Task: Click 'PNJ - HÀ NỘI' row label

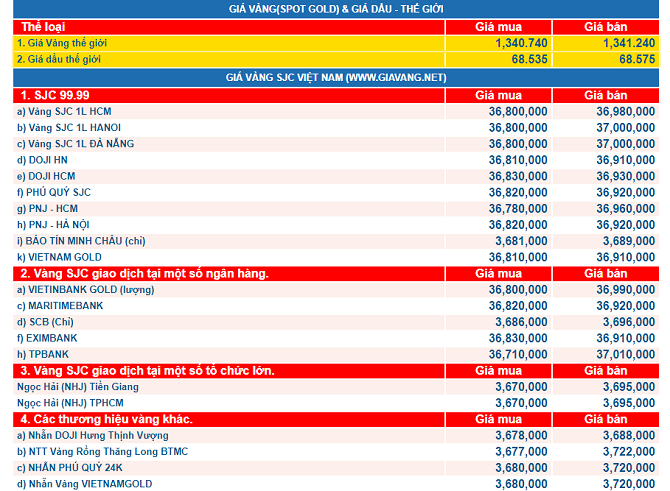Action: click(53, 225)
